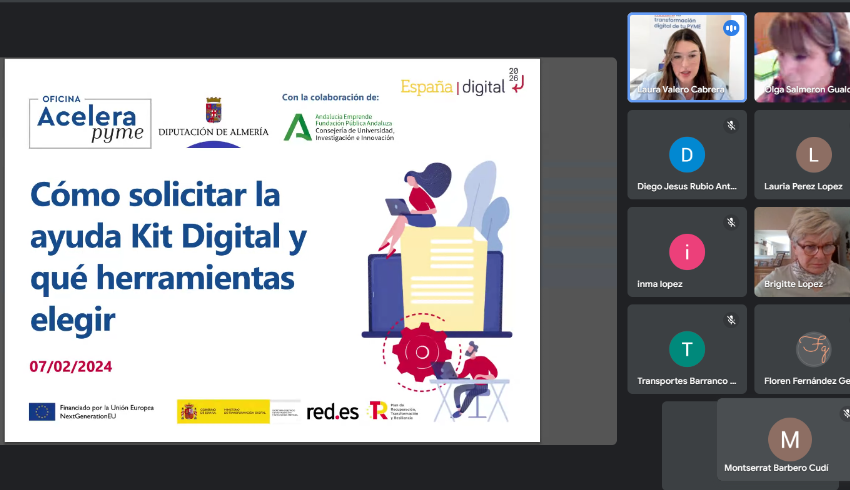Image resolution: width=850 pixels, height=490 pixels.
Task: Click the name label 'Montserrat Barbero Cudí'
Action: coord(776,468)
